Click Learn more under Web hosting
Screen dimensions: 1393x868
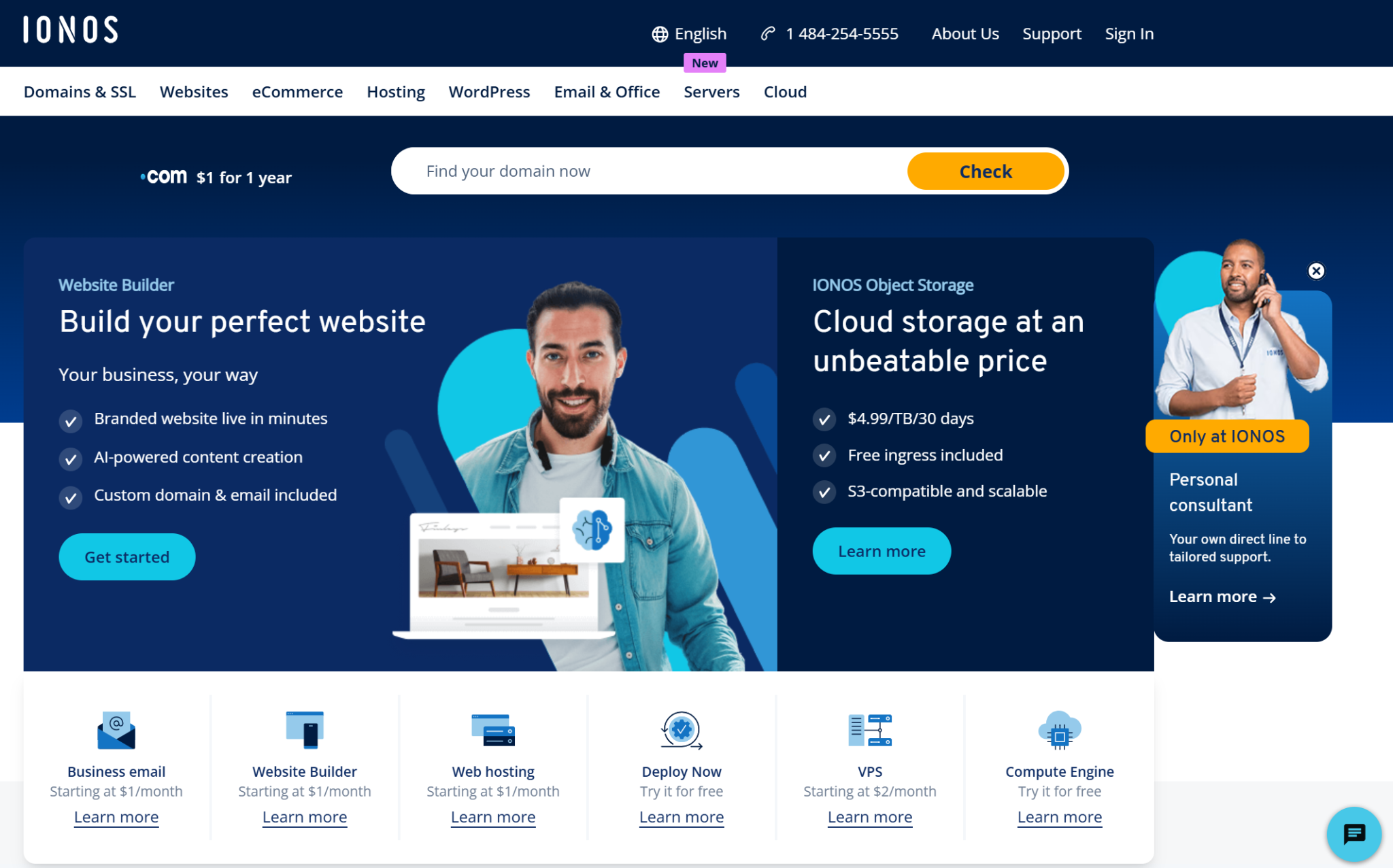pyautogui.click(x=493, y=817)
